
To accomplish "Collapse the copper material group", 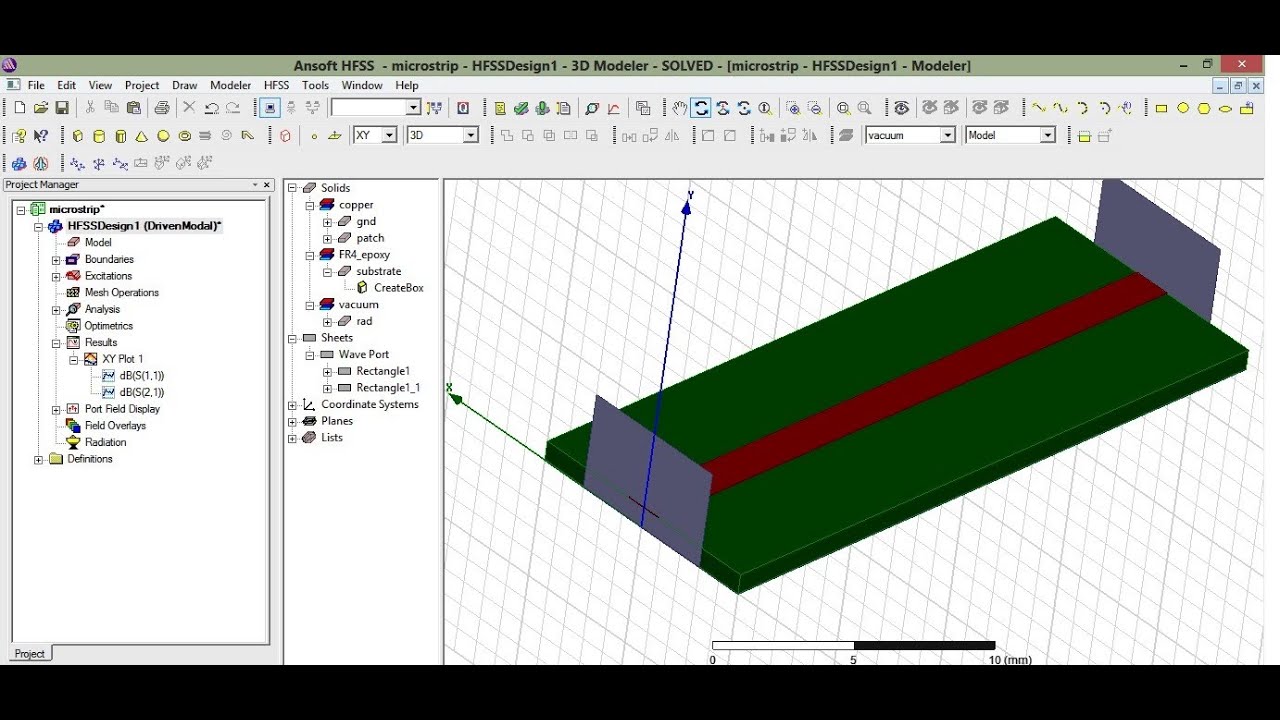I will click(x=310, y=205).
